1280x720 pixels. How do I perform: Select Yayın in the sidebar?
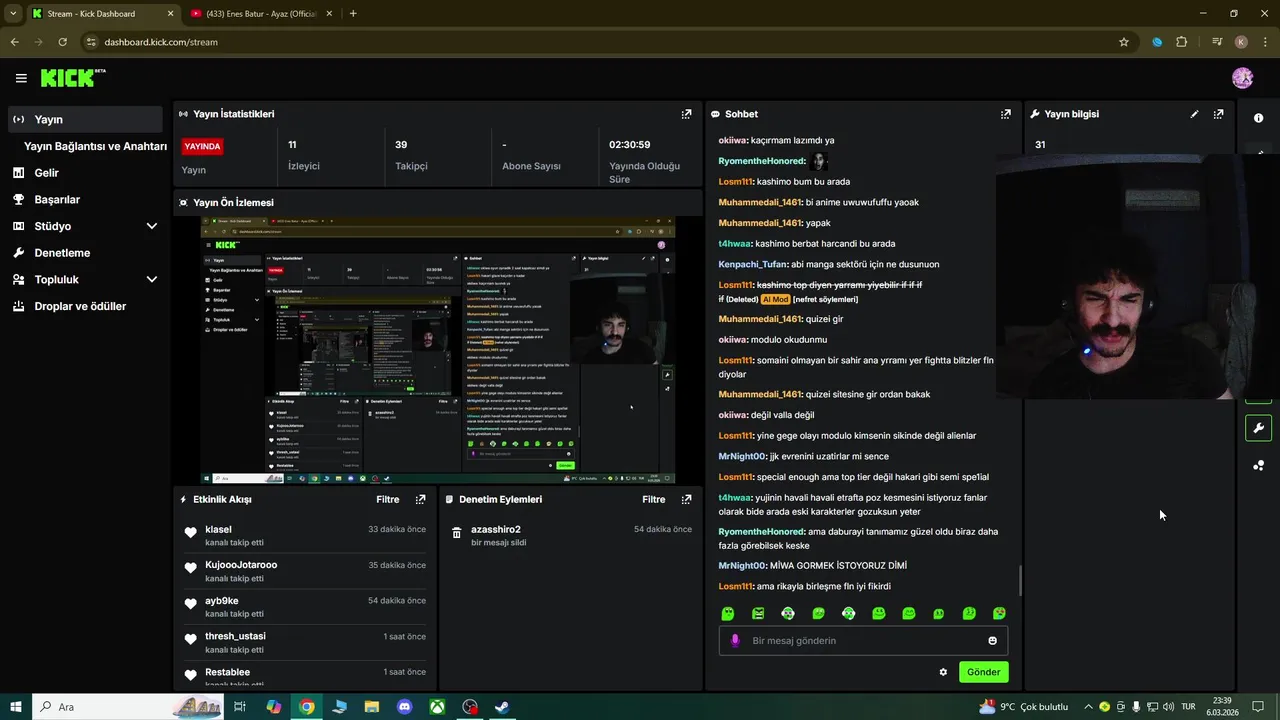84,119
